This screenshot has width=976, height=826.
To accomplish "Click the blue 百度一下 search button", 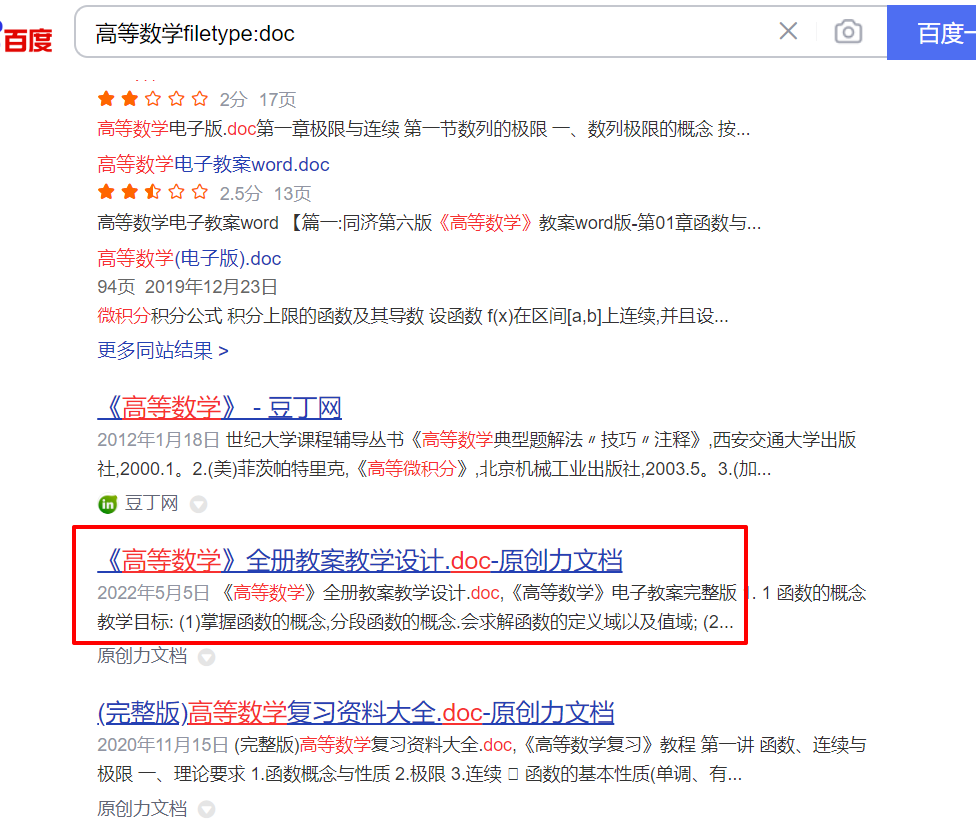I will click(931, 32).
